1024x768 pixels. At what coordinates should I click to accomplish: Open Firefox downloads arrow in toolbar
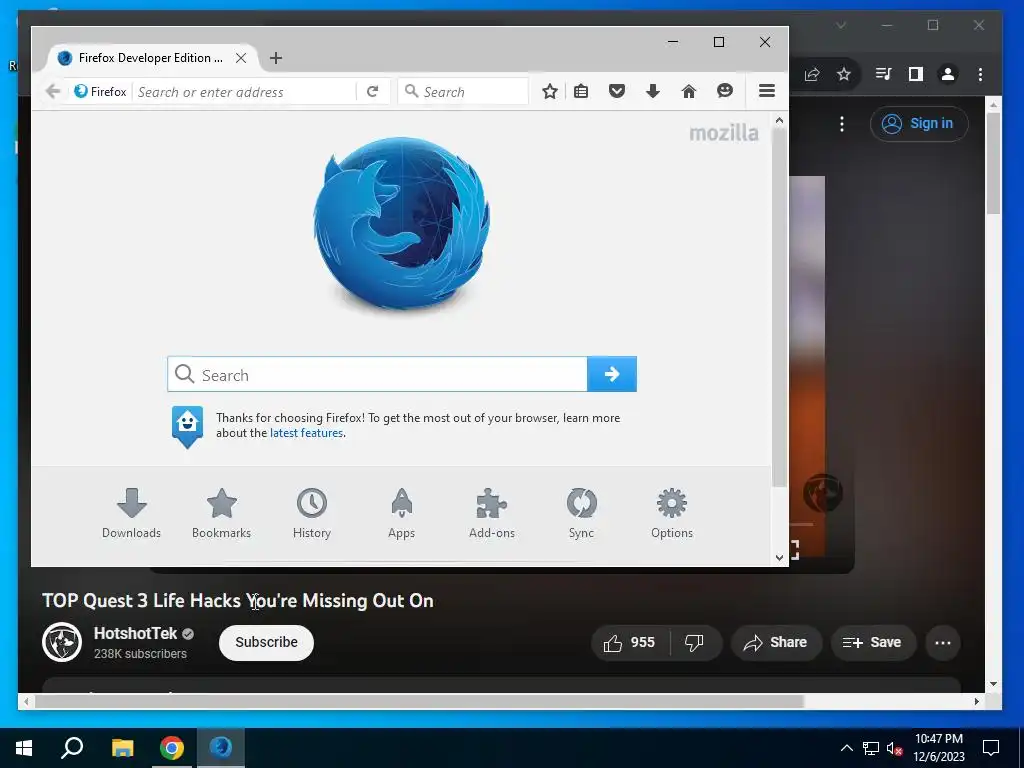point(652,91)
